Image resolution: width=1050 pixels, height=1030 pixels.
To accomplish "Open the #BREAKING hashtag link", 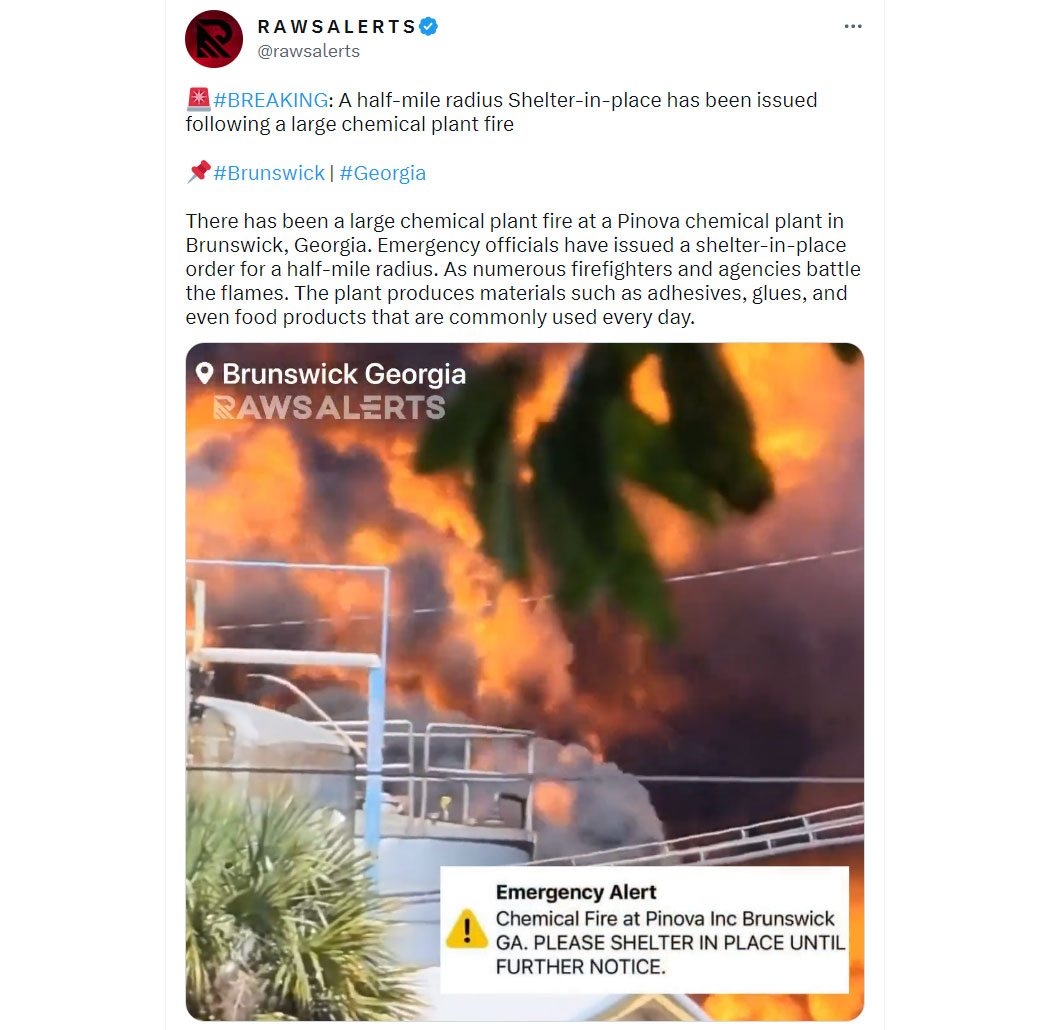I will pyautogui.click(x=271, y=100).
